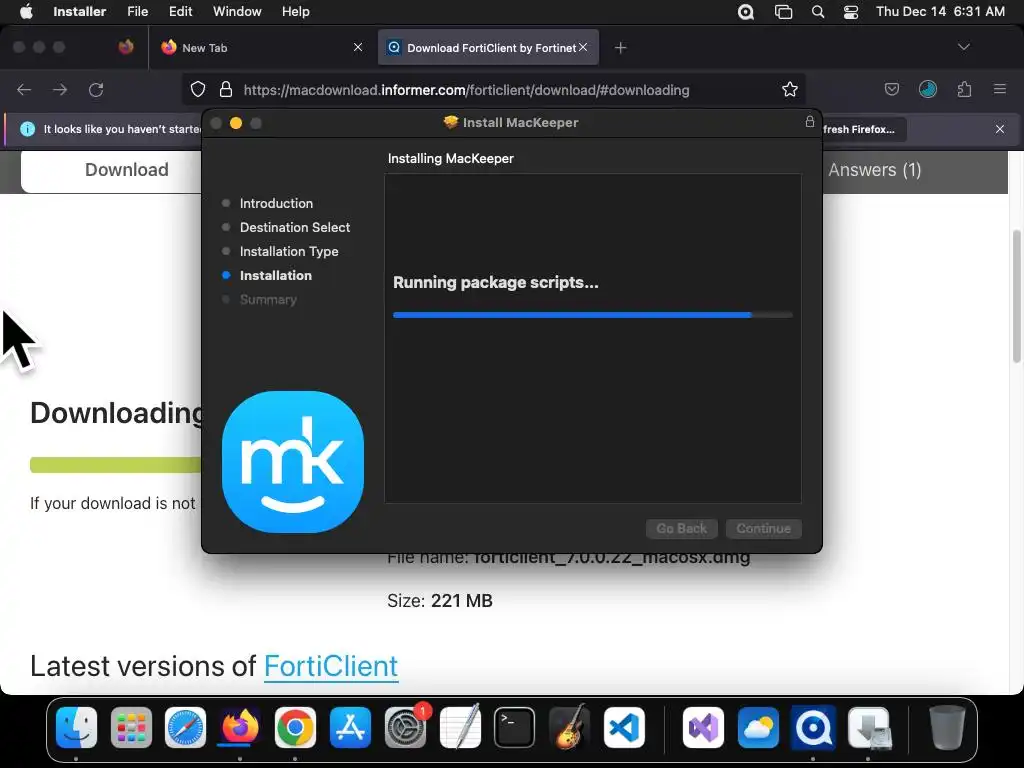Open the Answers (1) tab on the webpage
Viewport: 1024px width, 768px height.
pyautogui.click(x=874, y=170)
